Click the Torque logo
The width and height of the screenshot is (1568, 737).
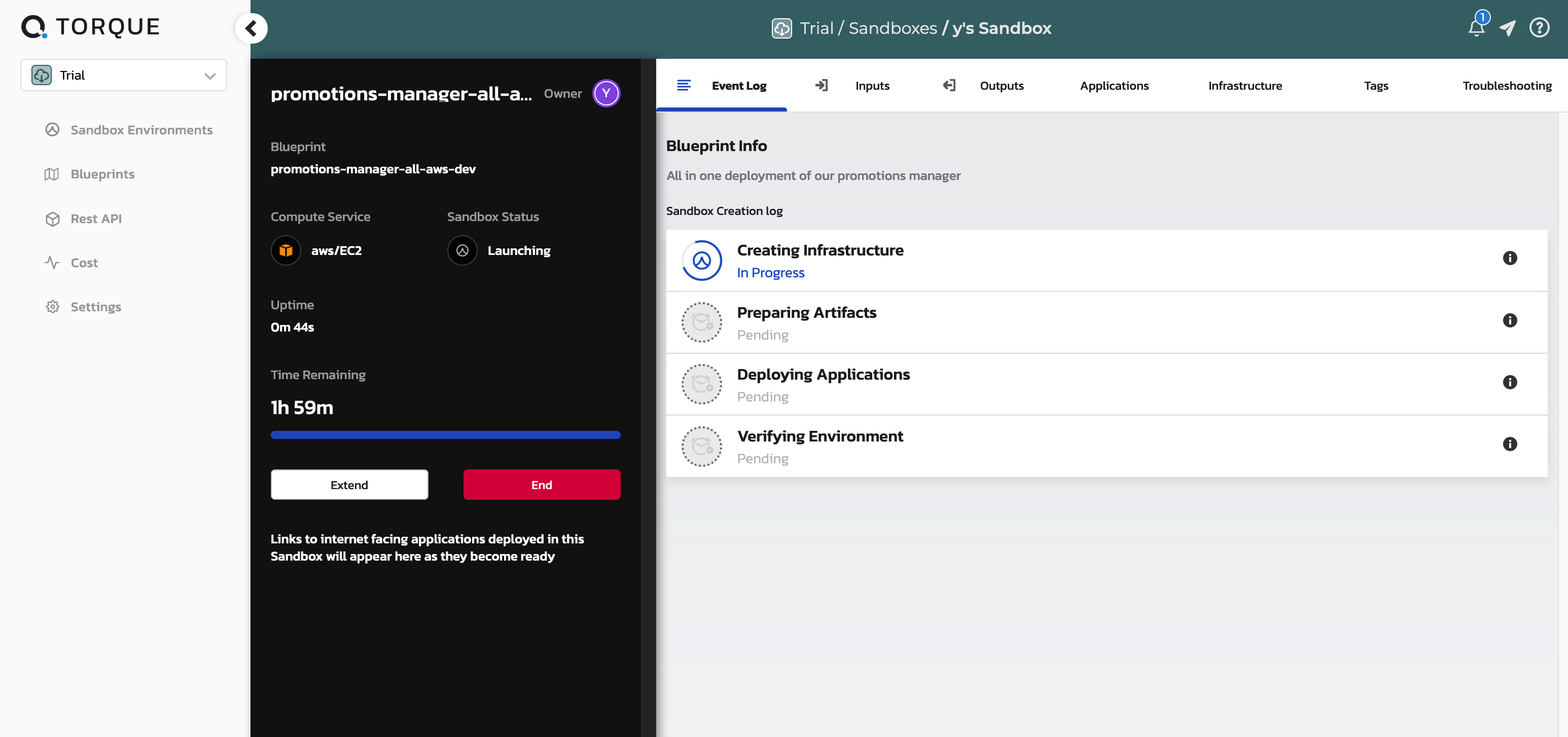tap(90, 27)
